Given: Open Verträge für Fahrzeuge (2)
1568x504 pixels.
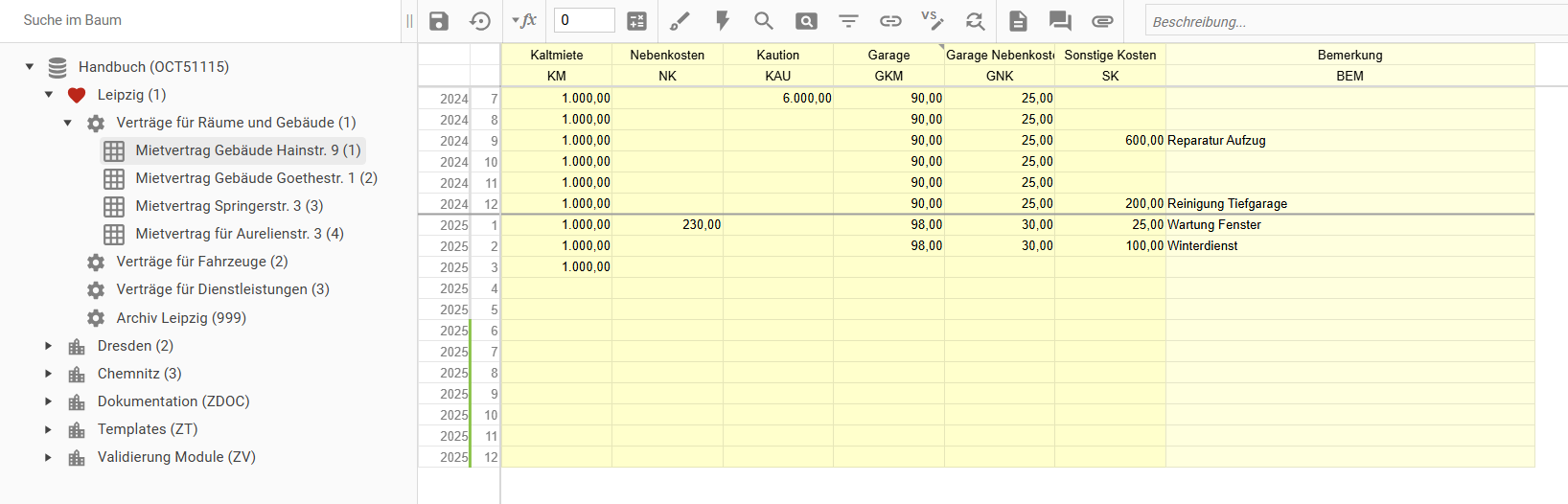Looking at the screenshot, I should pos(202,262).
